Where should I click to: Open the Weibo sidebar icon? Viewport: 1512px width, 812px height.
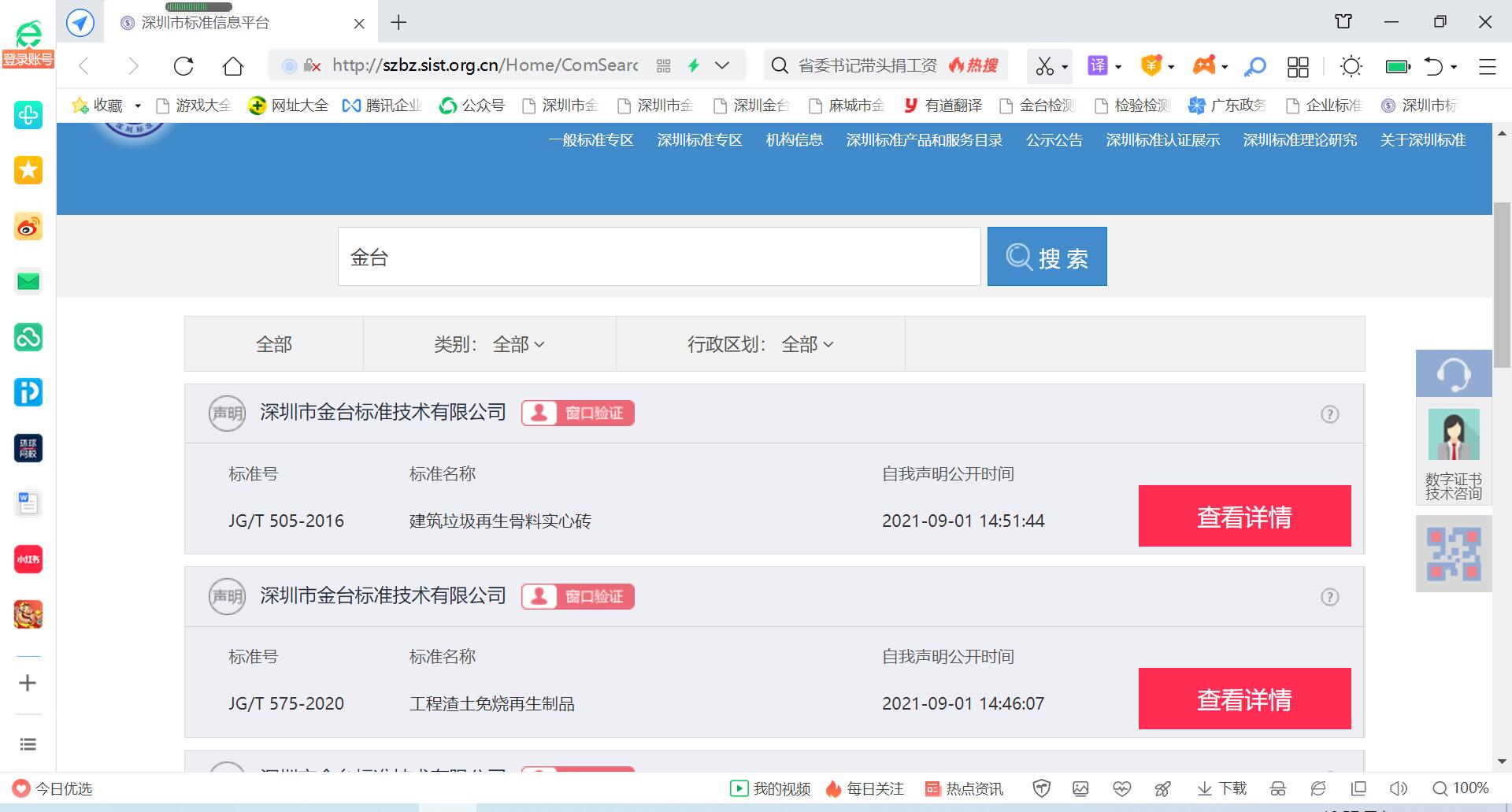coord(28,227)
